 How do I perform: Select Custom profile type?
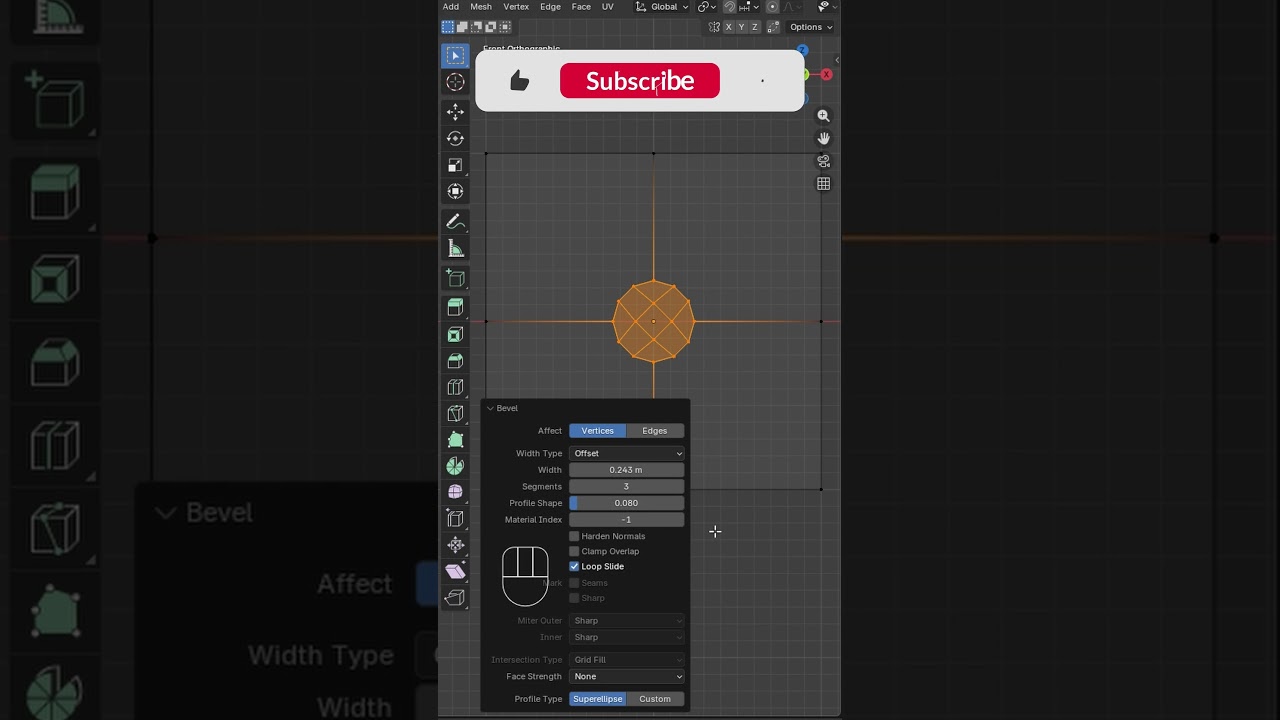pyautogui.click(x=655, y=699)
